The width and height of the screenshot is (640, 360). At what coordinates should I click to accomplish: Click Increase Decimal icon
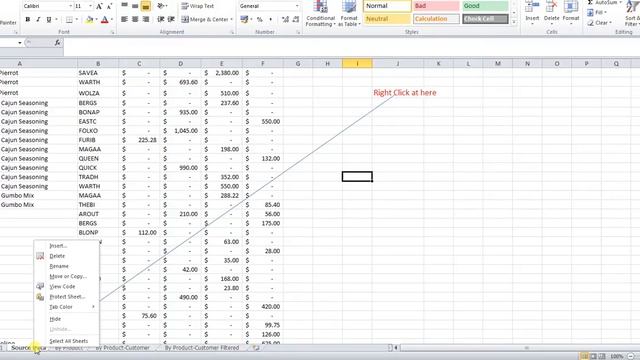[x=285, y=19]
